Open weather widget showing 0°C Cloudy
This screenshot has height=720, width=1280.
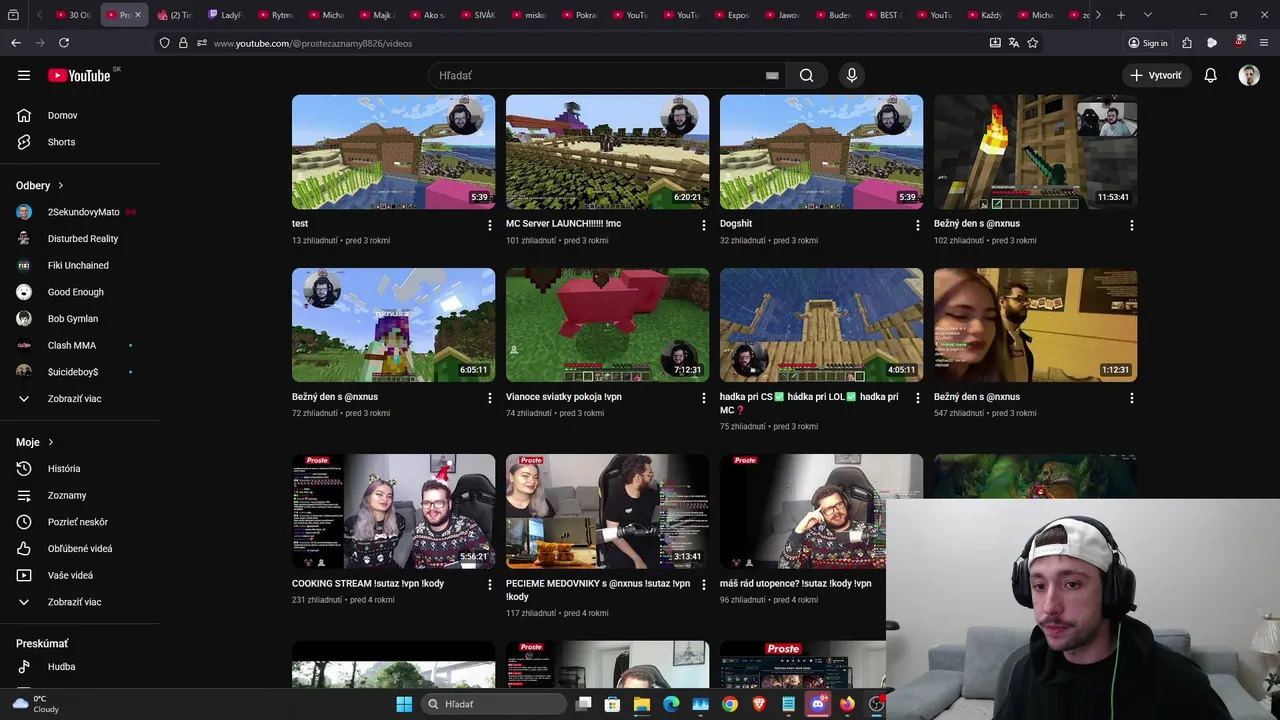pyautogui.click(x=38, y=704)
